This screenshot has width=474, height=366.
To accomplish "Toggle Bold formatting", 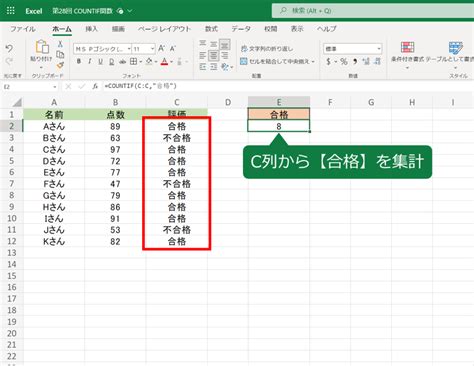I will coord(79,61).
